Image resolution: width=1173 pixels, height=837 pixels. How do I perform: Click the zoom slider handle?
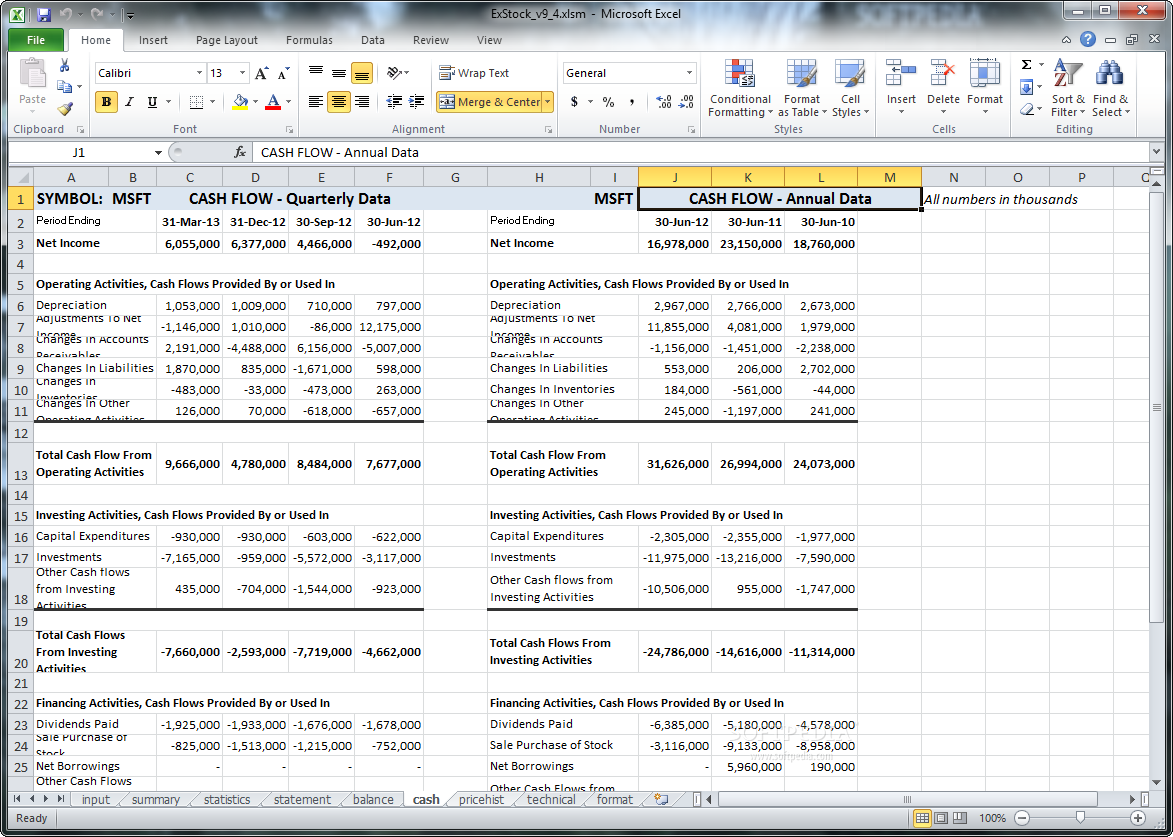click(x=1079, y=818)
